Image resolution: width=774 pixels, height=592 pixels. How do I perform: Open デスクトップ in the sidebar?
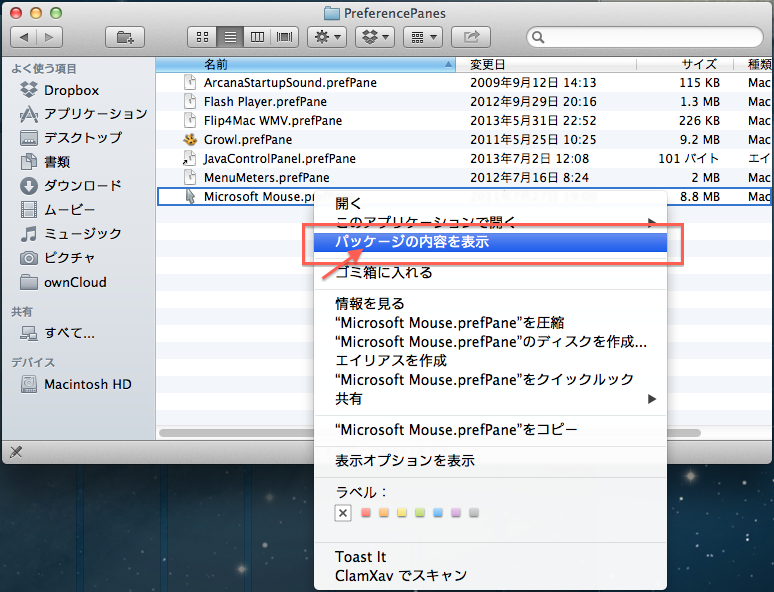[70, 138]
